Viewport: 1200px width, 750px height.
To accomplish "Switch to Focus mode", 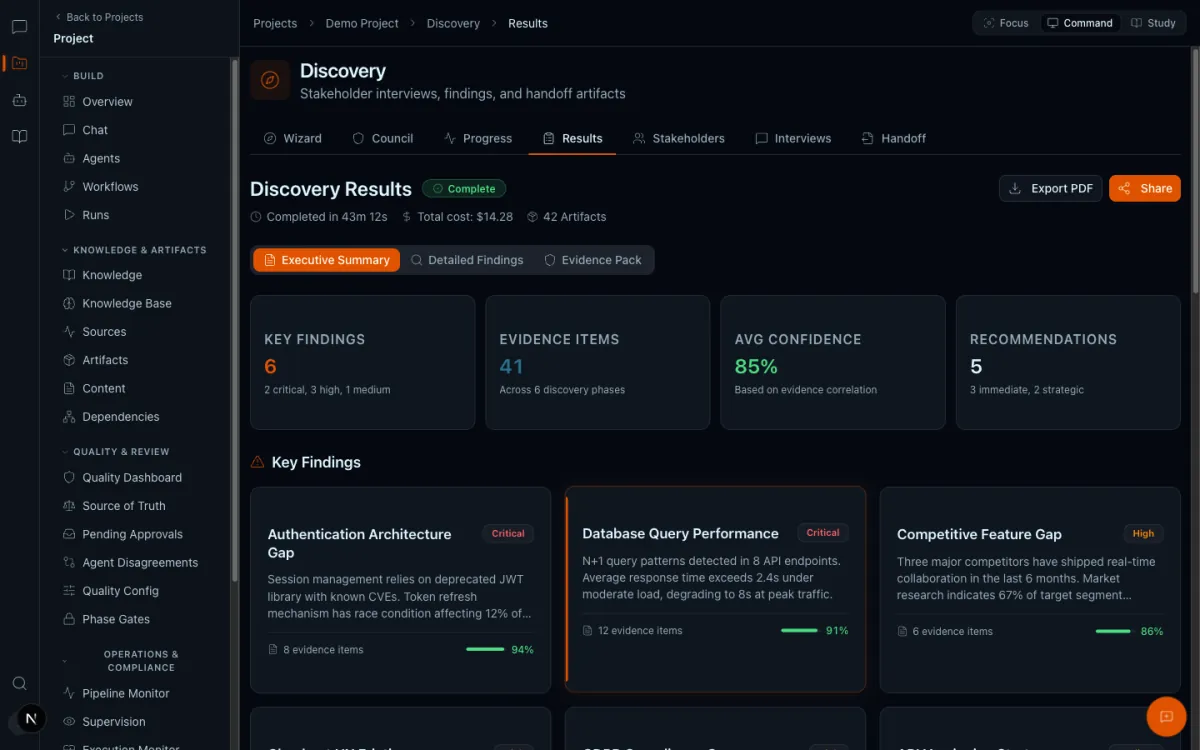I will point(1005,23).
